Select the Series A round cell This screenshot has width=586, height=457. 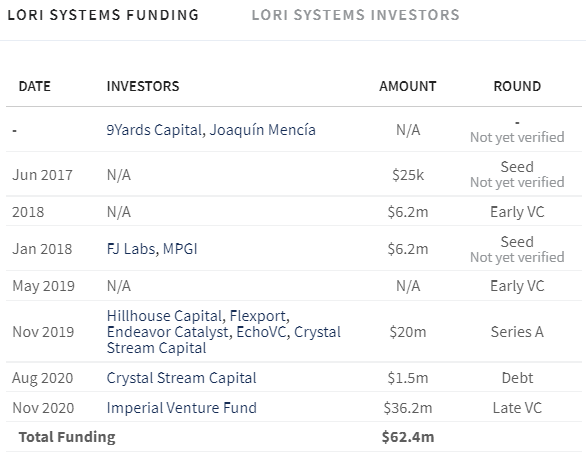pos(517,332)
